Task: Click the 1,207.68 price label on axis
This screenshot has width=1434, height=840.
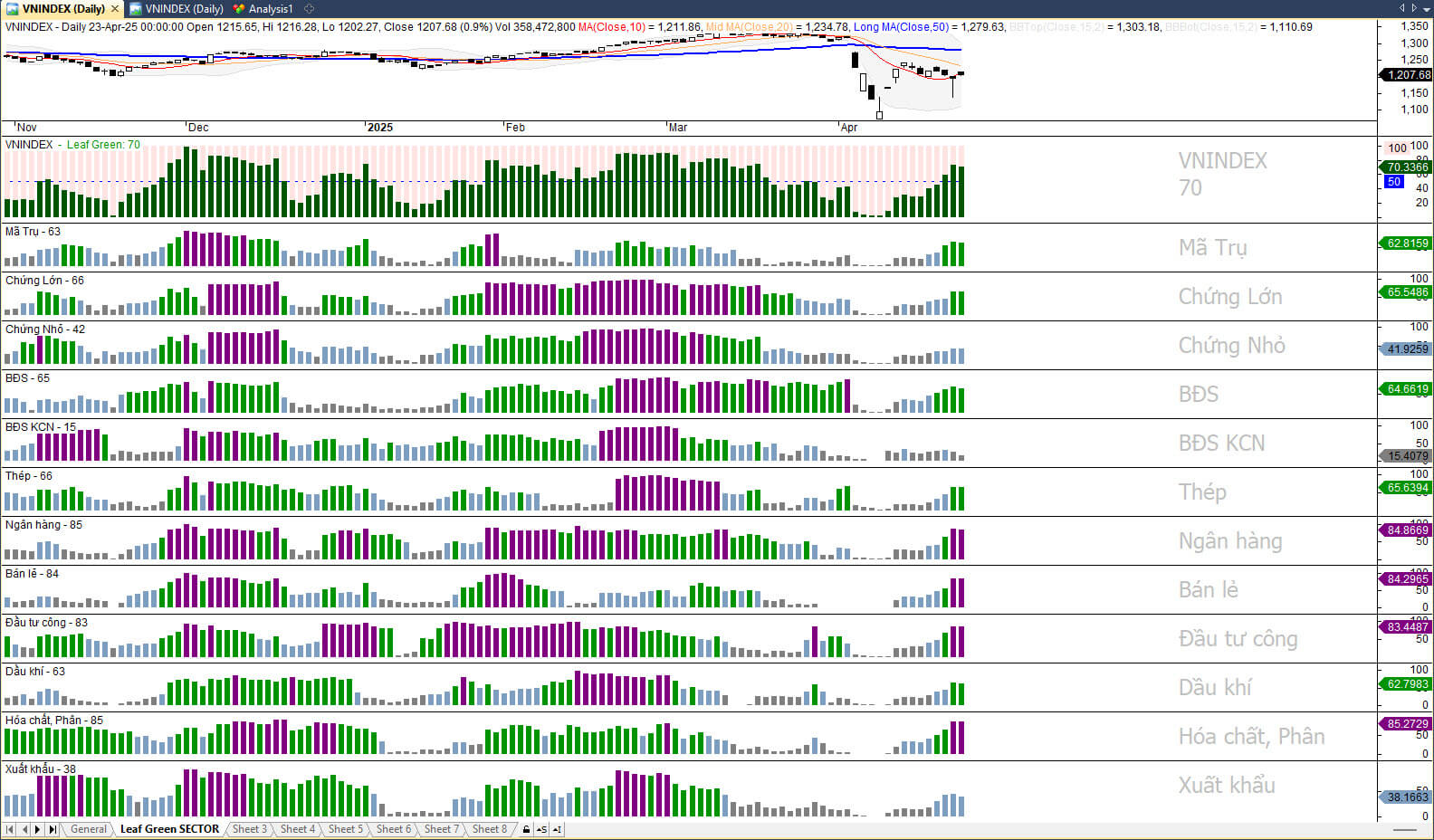Action: [1406, 75]
